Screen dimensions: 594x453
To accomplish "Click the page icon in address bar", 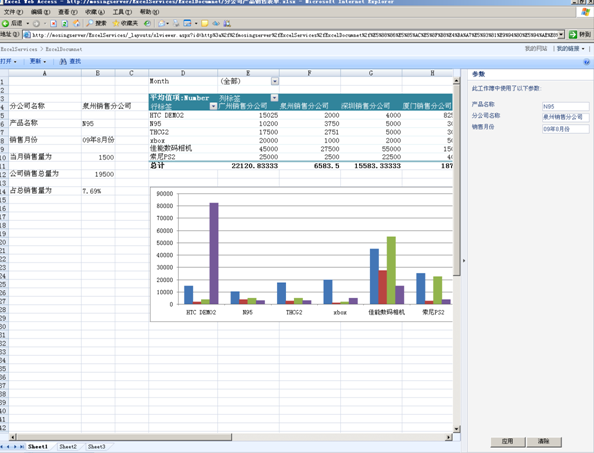I will click(x=27, y=35).
